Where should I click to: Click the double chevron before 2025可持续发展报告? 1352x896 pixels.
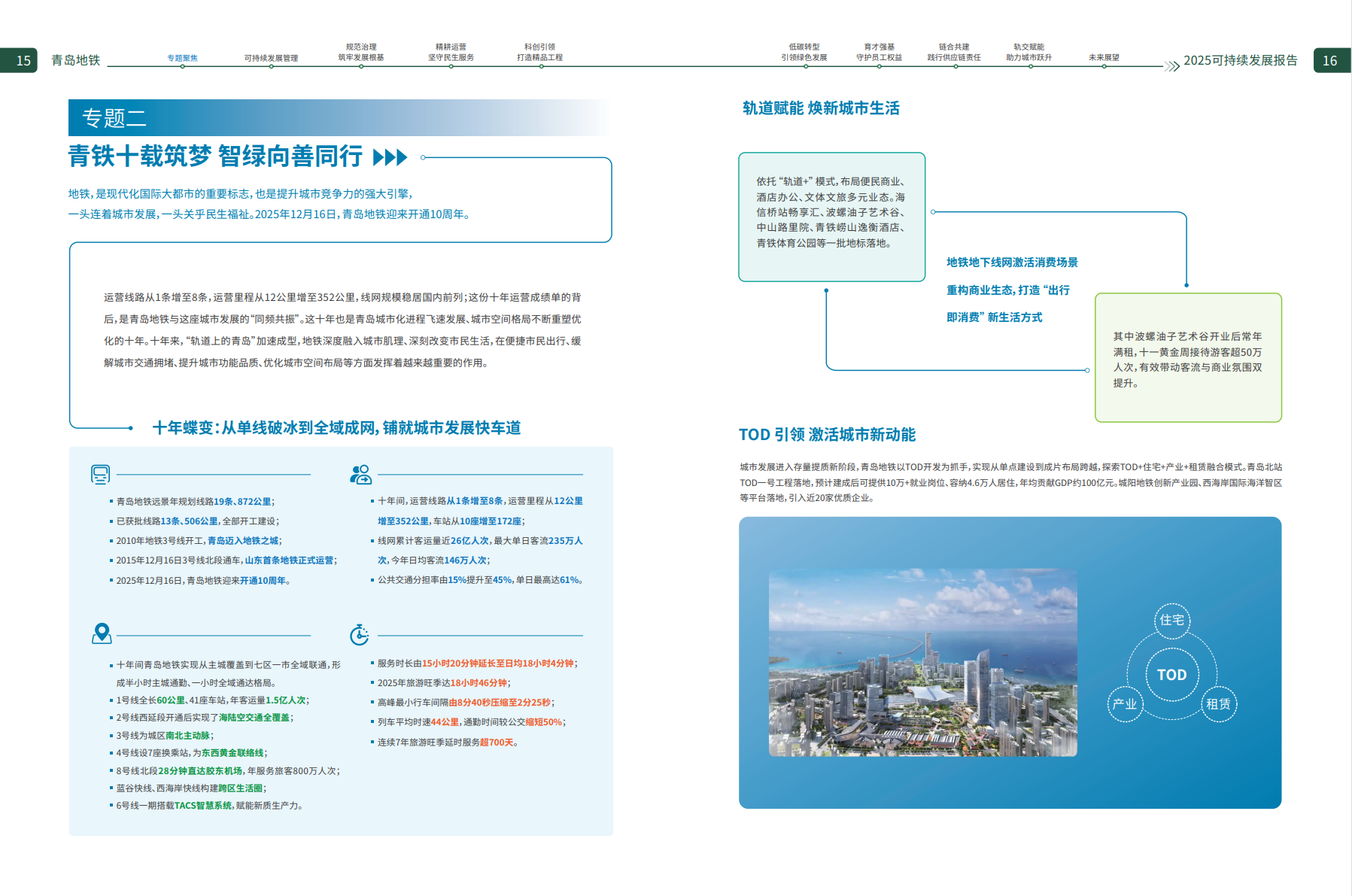[1171, 65]
